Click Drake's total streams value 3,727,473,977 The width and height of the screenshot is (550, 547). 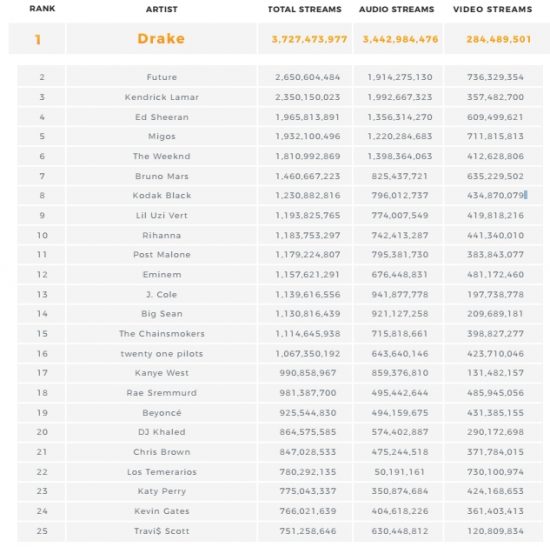309,39
